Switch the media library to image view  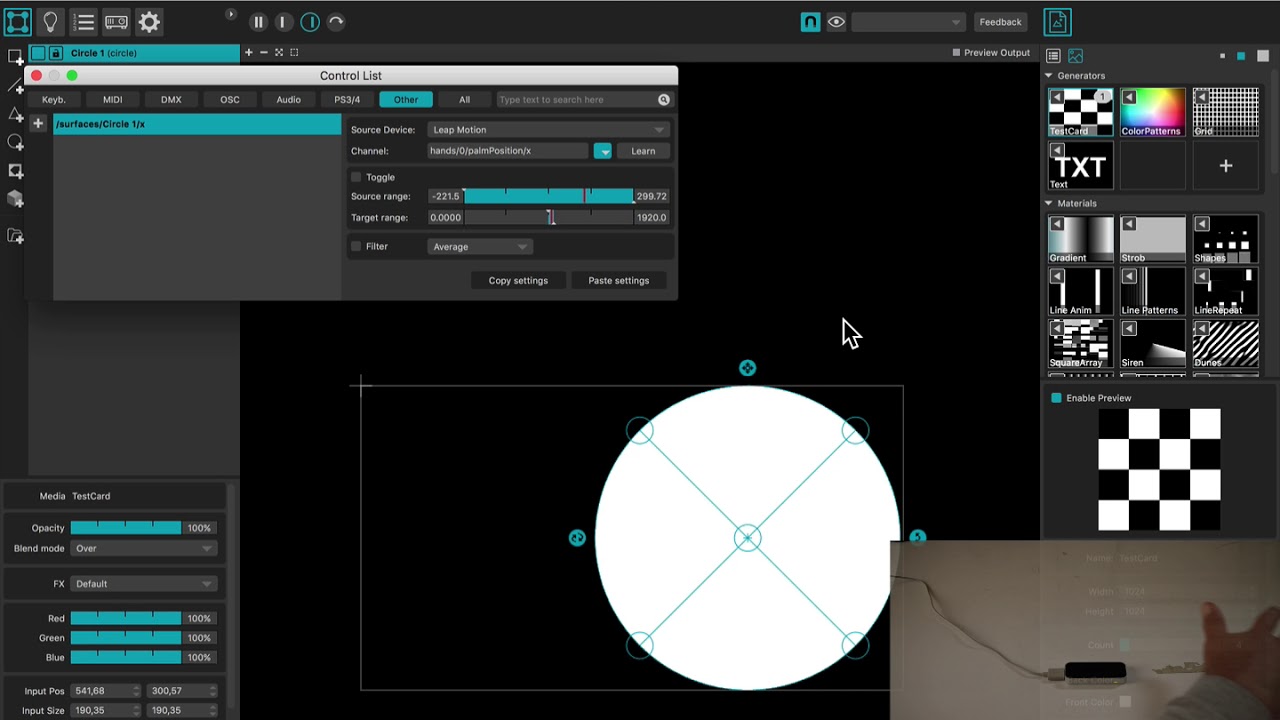click(1075, 56)
